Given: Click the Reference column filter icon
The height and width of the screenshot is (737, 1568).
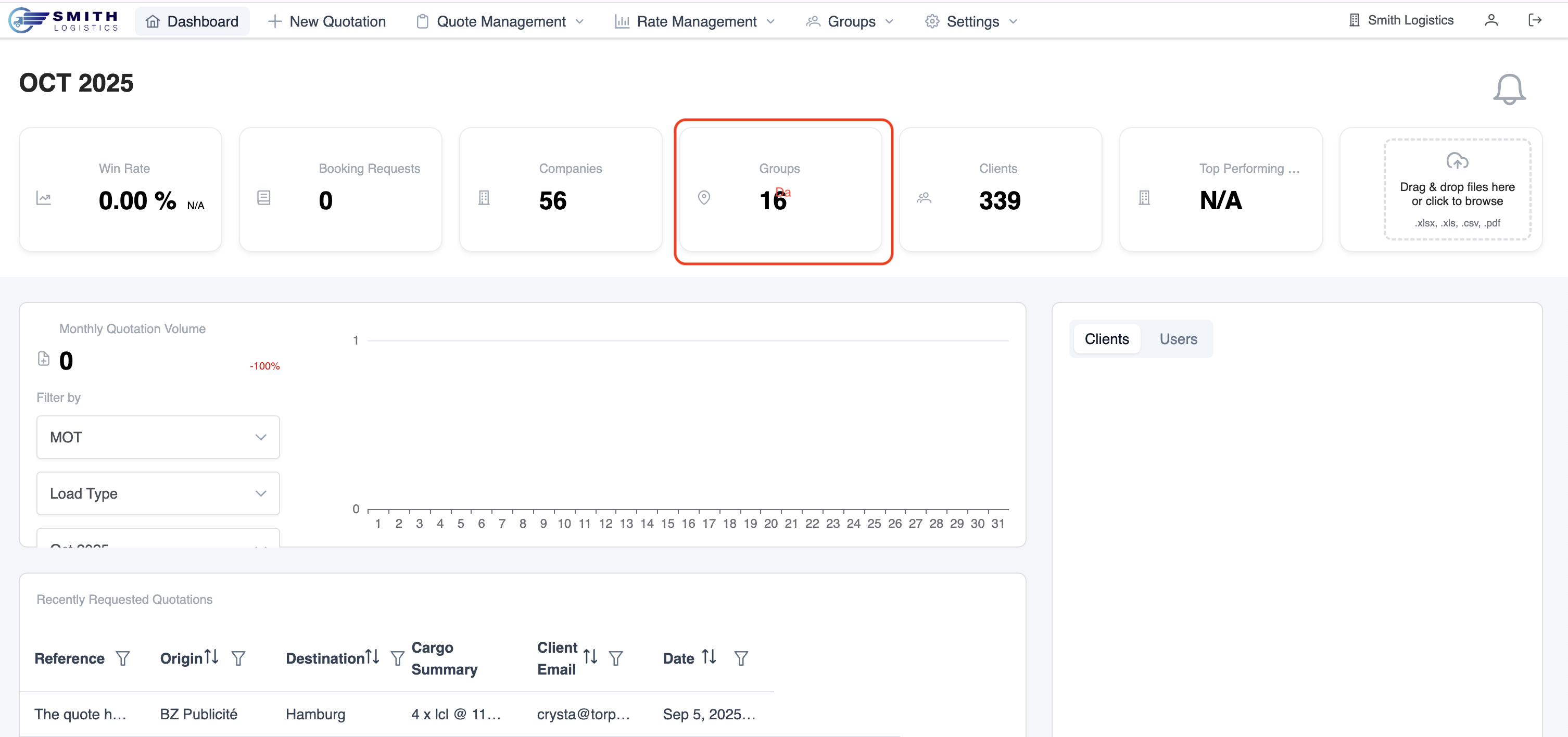Looking at the screenshot, I should pos(123,658).
